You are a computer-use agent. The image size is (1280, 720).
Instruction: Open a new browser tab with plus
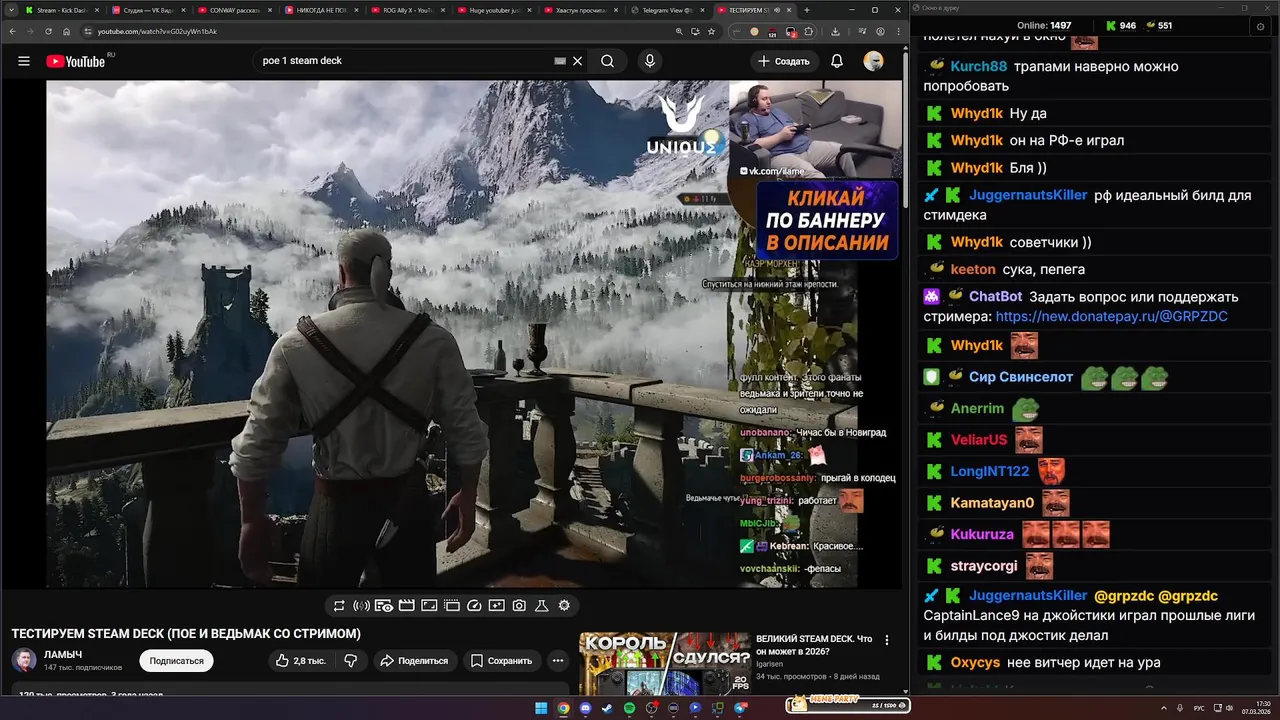click(x=807, y=10)
